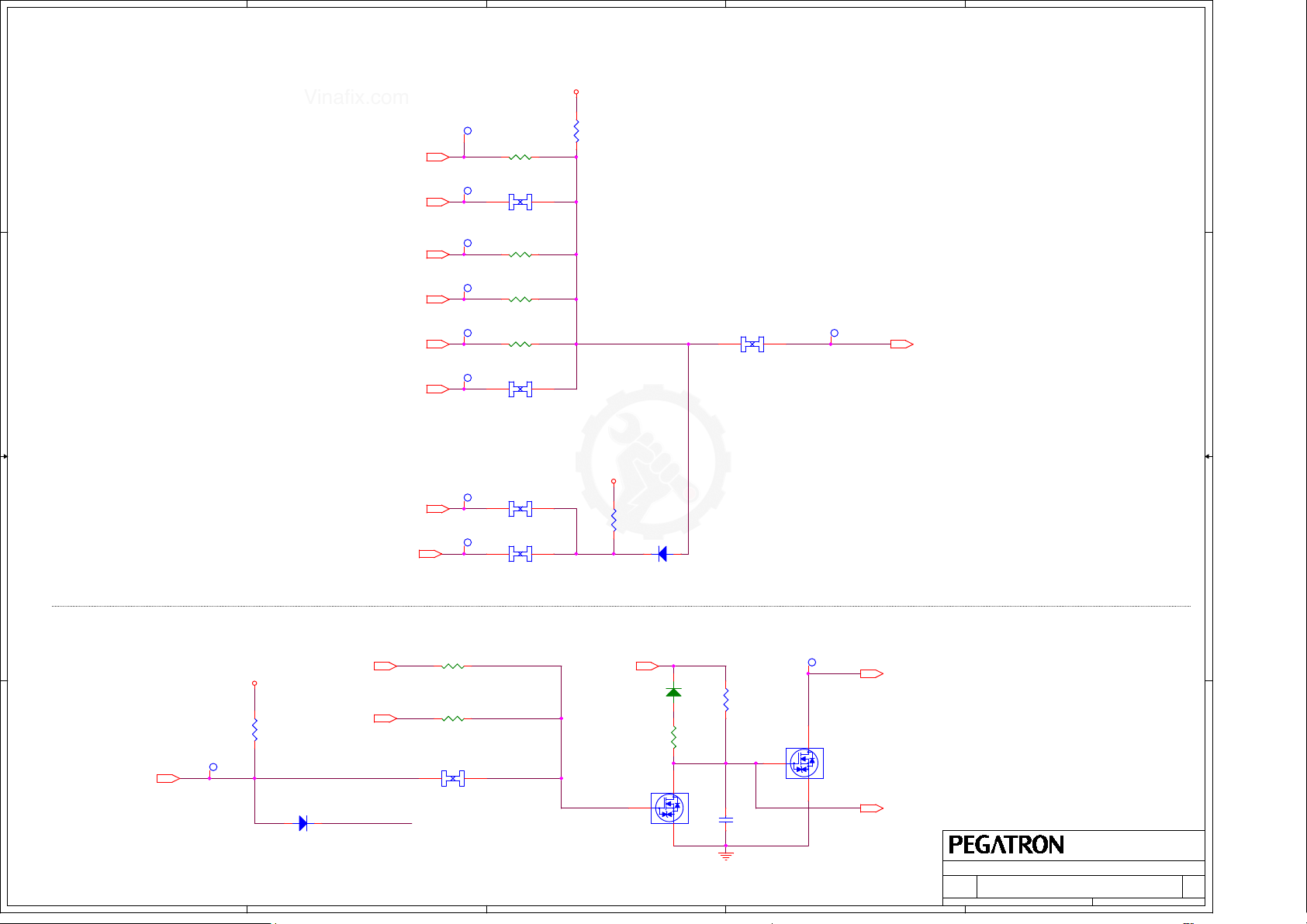The height and width of the screenshot is (924, 1307).
Task: Select the output port at far right of the upper circuit
Action: [902, 344]
